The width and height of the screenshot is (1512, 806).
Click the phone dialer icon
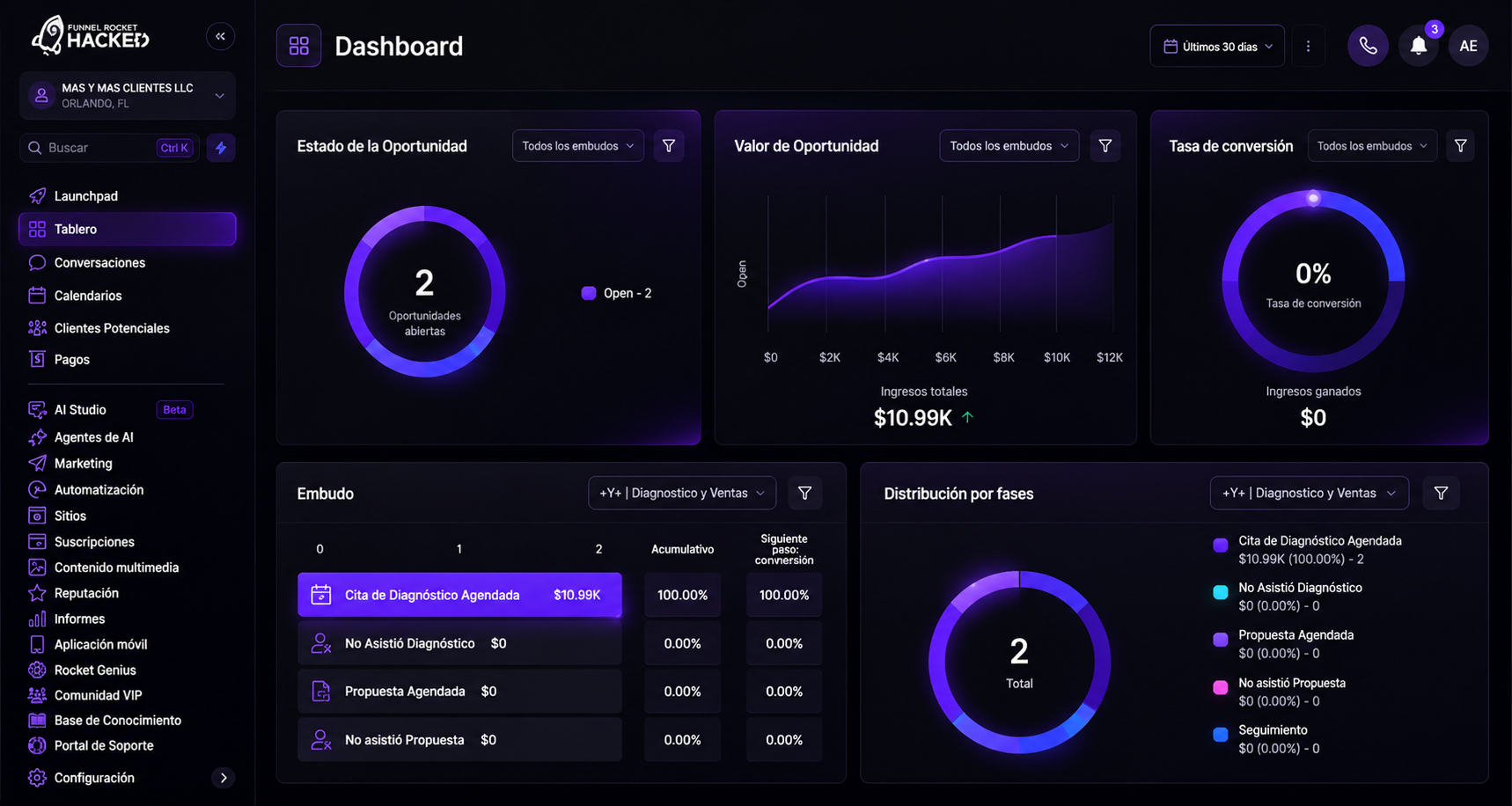(1368, 46)
